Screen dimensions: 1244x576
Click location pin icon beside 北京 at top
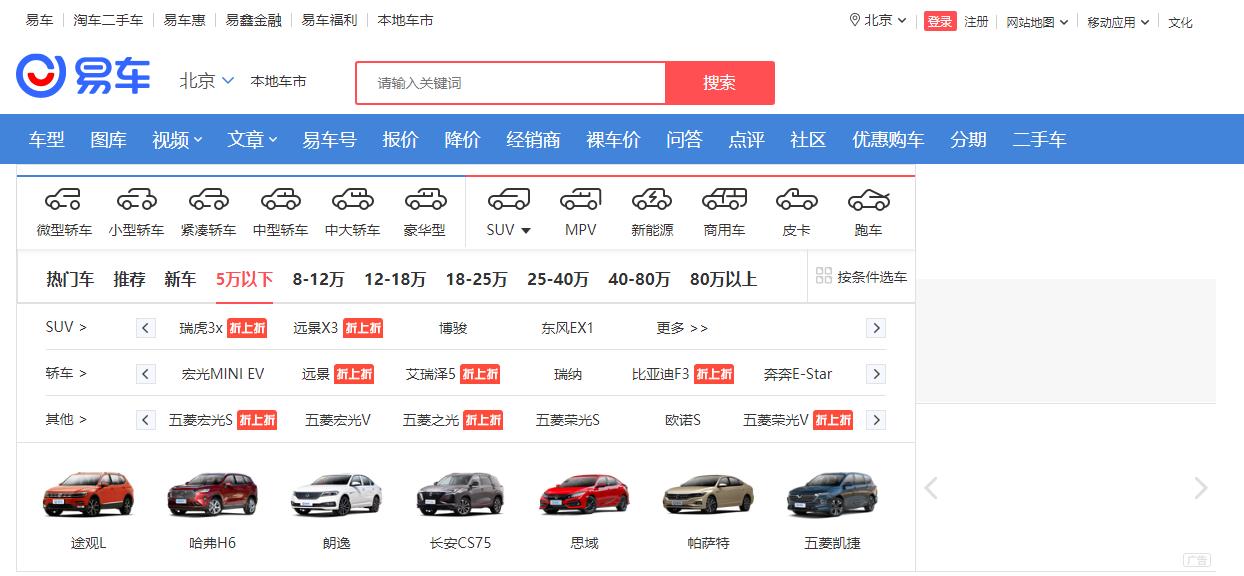pyautogui.click(x=855, y=20)
